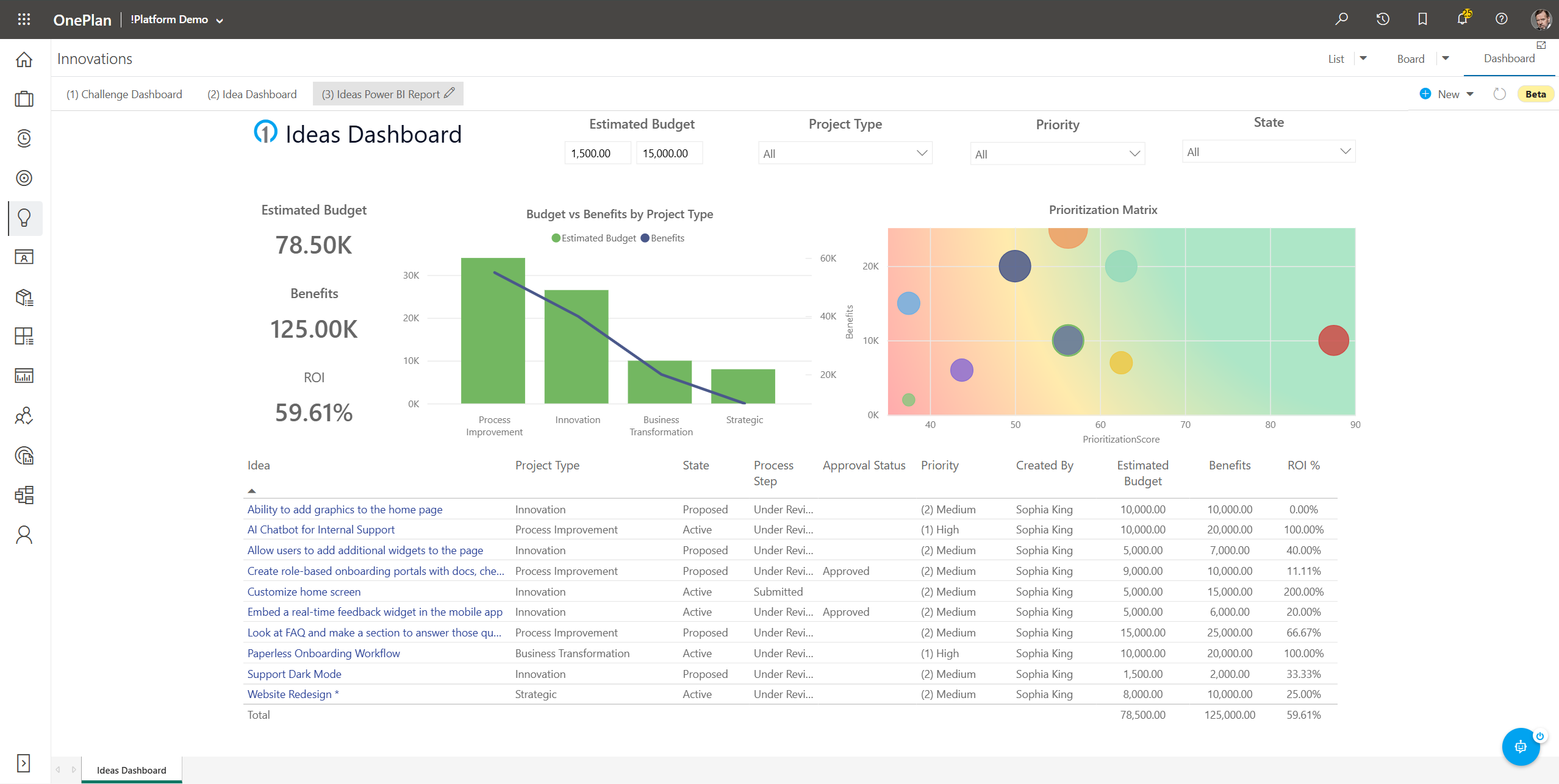Select the Dashboard view tab
1559x784 pixels.
tap(1509, 59)
